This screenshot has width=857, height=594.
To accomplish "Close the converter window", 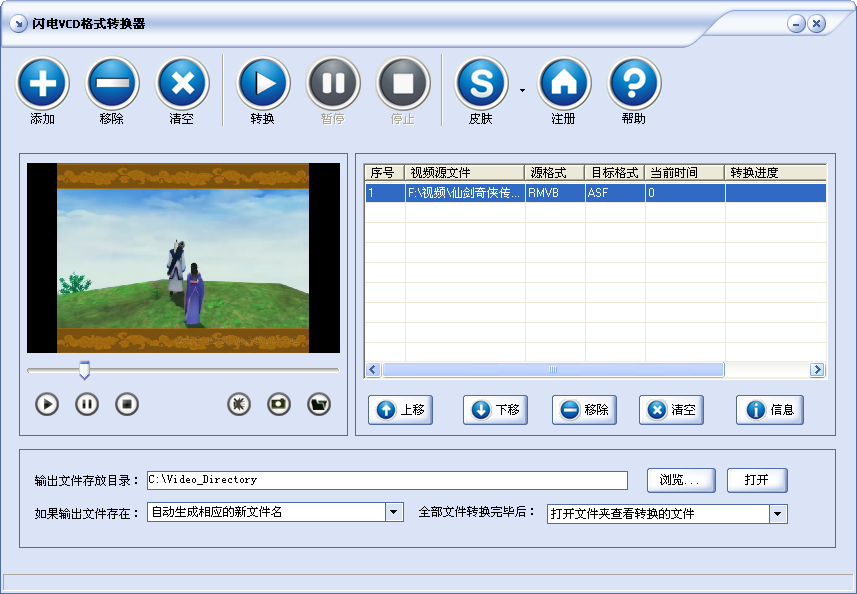I will 817,23.
